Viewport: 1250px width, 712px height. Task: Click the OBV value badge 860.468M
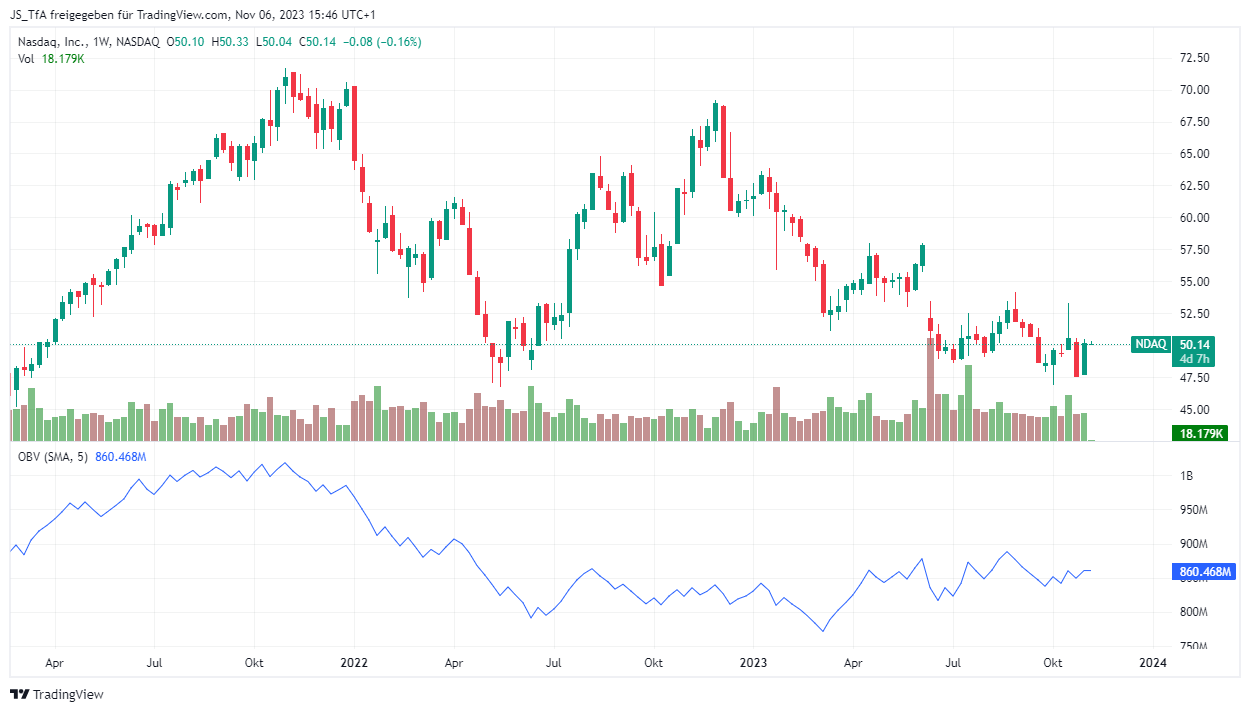click(1200, 573)
